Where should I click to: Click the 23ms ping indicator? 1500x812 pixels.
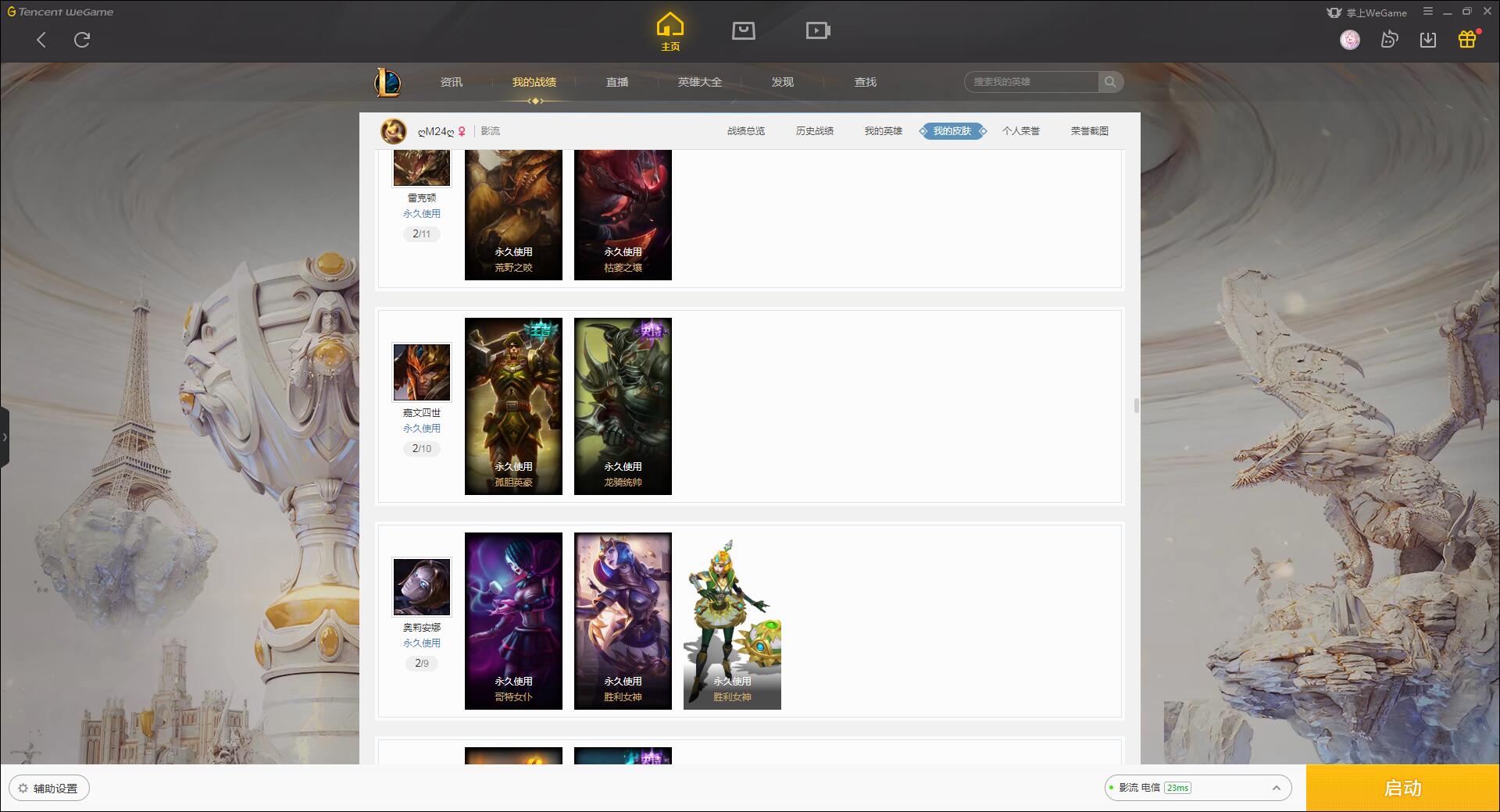[1177, 788]
